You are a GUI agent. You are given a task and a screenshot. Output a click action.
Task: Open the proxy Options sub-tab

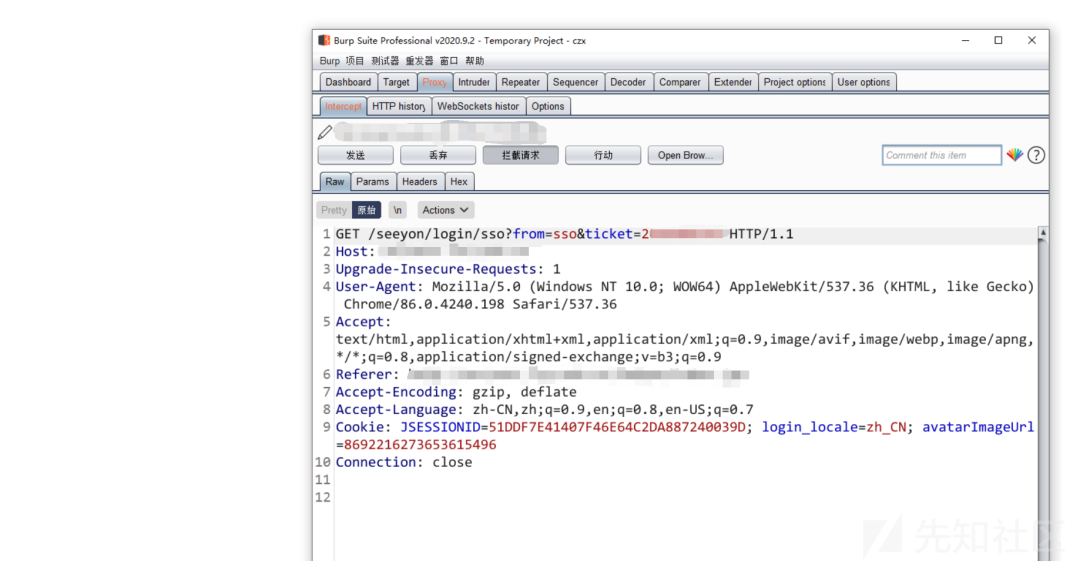548,106
